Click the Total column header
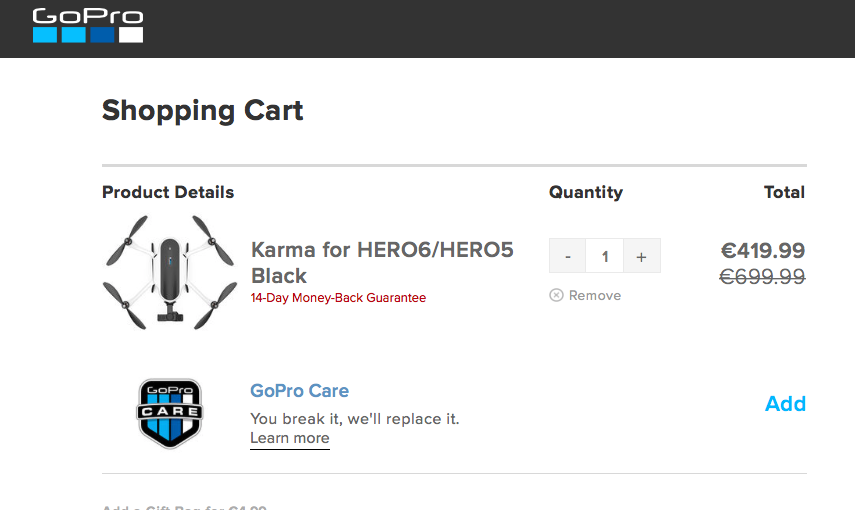855x510 pixels. coord(784,192)
